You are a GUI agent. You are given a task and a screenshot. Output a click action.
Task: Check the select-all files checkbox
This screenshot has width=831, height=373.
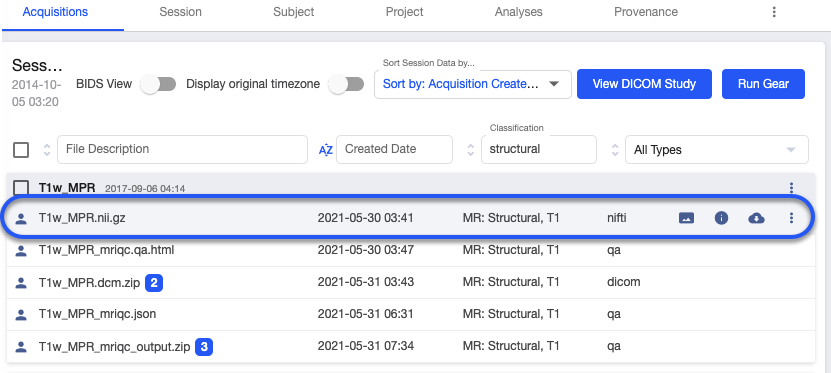pyautogui.click(x=21, y=150)
